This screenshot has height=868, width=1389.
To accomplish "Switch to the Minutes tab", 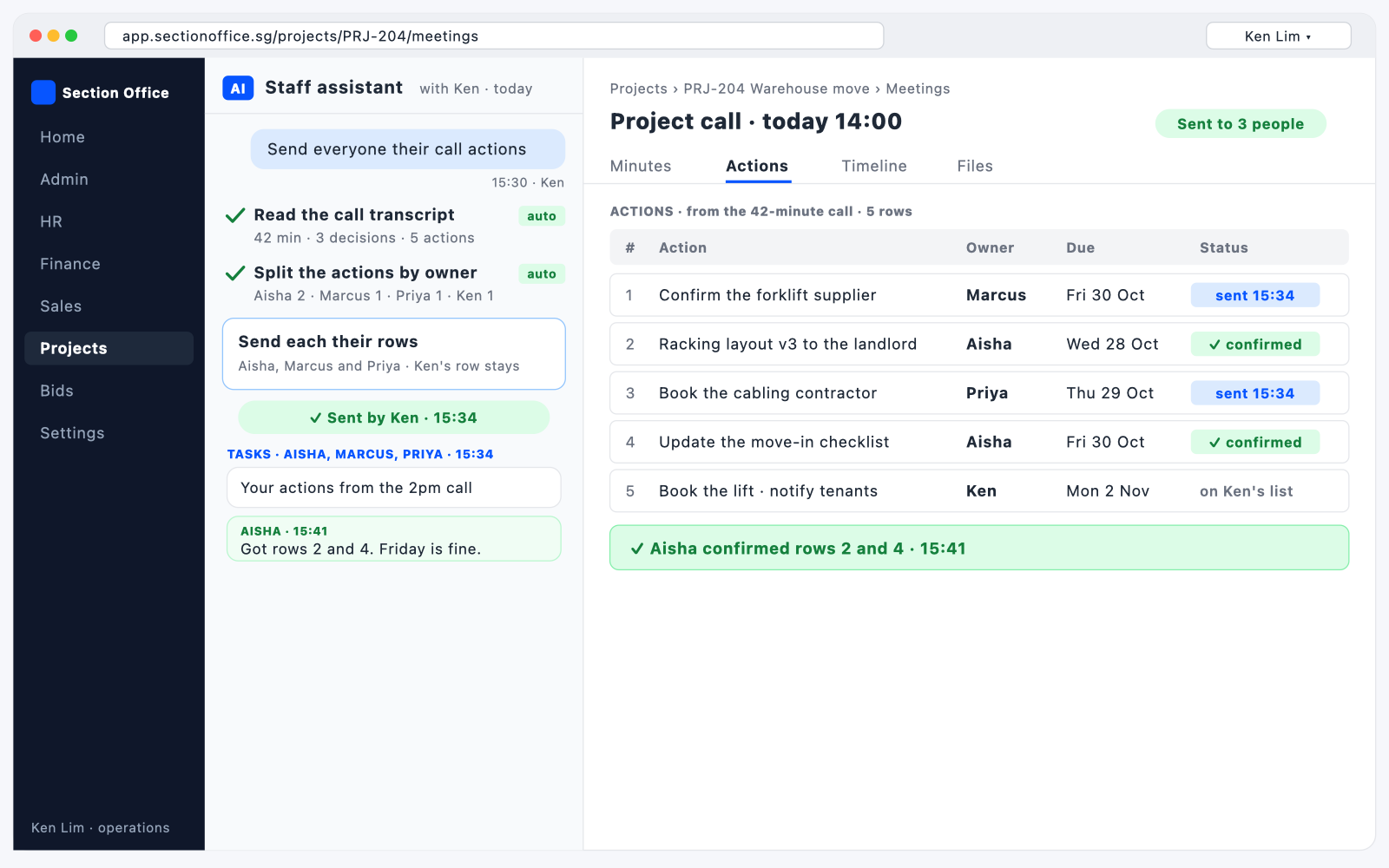I will pos(641,166).
